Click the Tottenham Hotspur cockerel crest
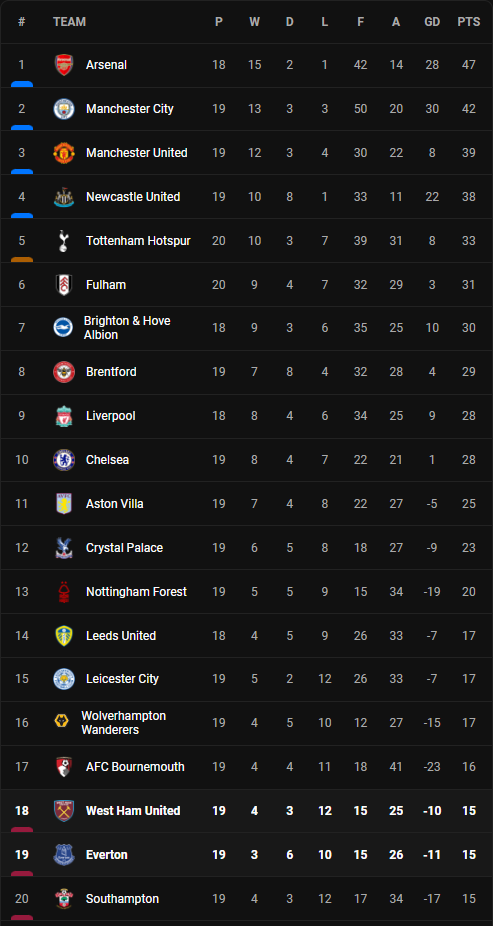The image size is (493, 926). pyautogui.click(x=64, y=241)
